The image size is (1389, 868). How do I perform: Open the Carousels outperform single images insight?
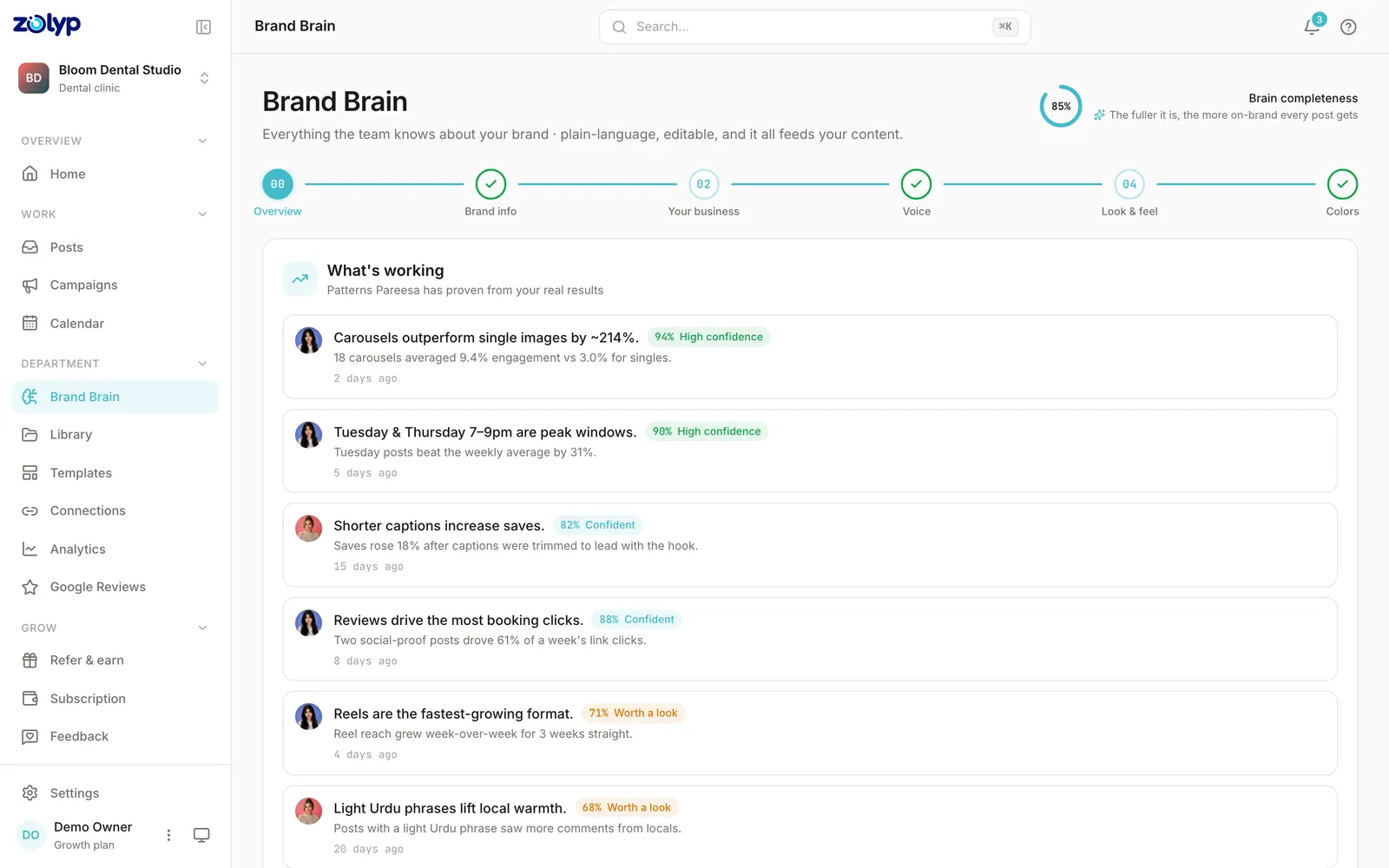[x=810, y=357]
